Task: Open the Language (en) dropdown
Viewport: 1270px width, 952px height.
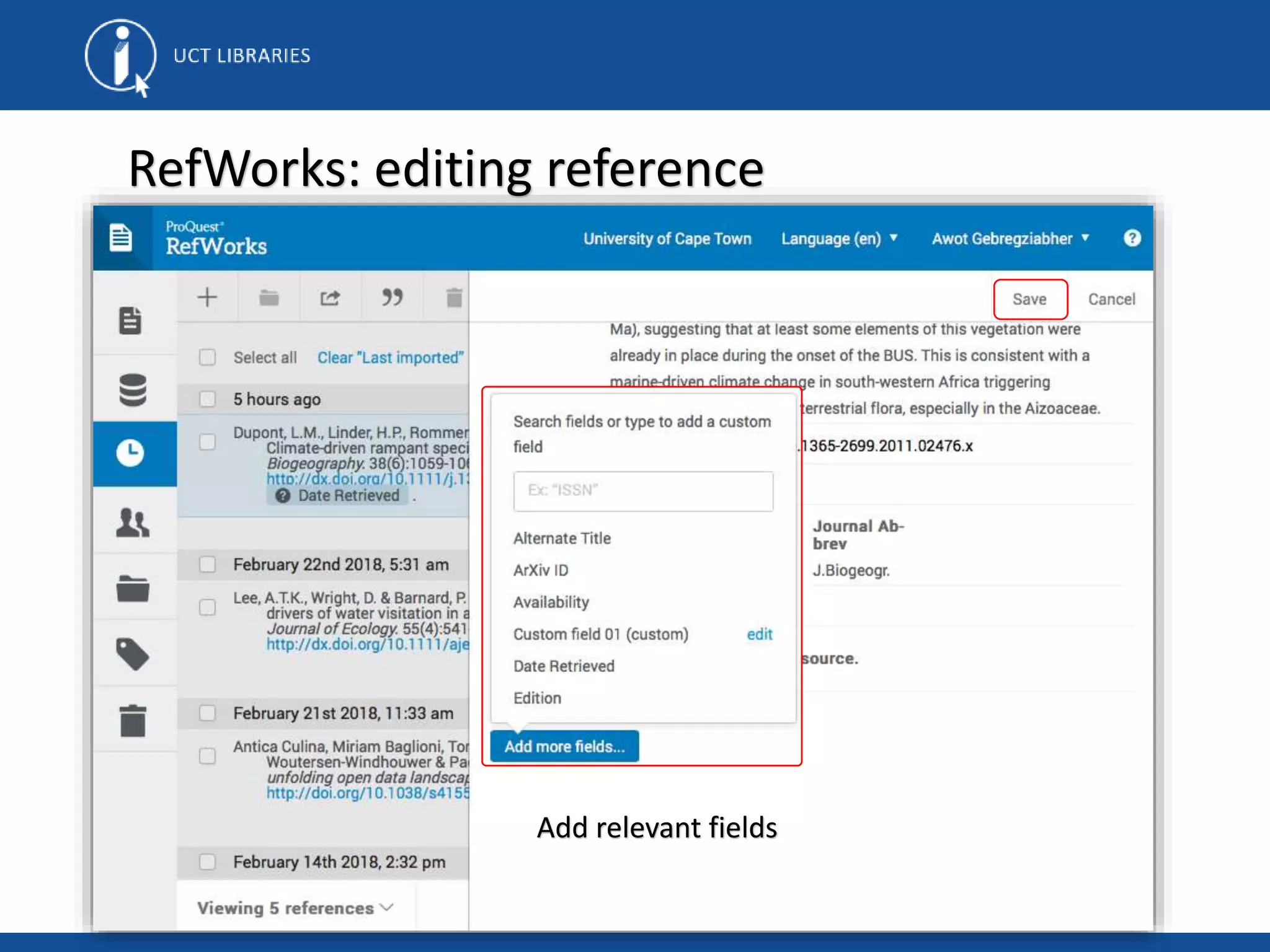Action: (839, 239)
